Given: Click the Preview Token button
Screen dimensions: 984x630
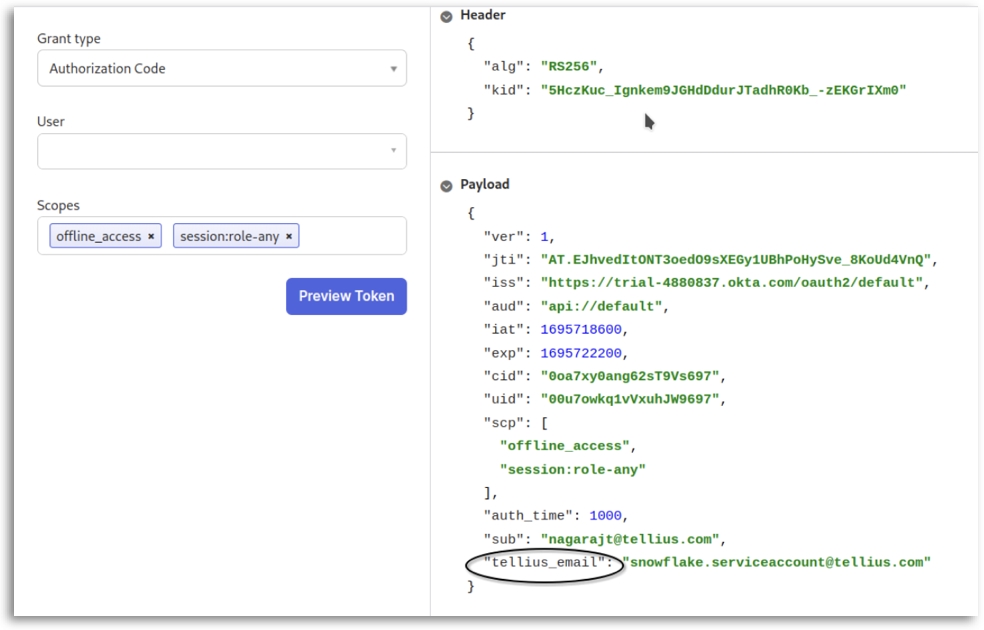Looking at the screenshot, I should pos(346,296).
